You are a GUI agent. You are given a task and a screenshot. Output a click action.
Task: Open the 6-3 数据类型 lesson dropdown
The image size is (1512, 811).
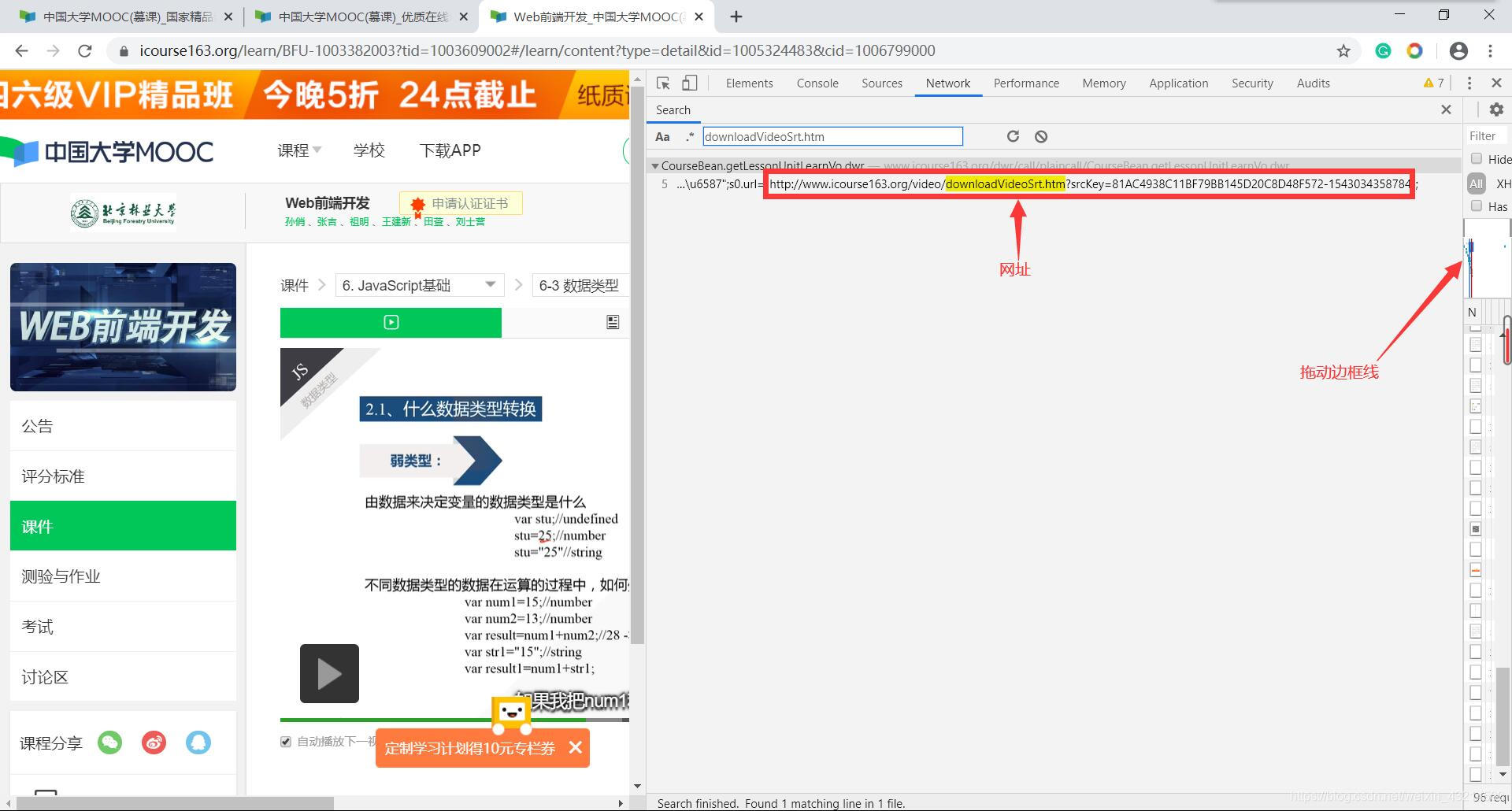click(x=580, y=285)
